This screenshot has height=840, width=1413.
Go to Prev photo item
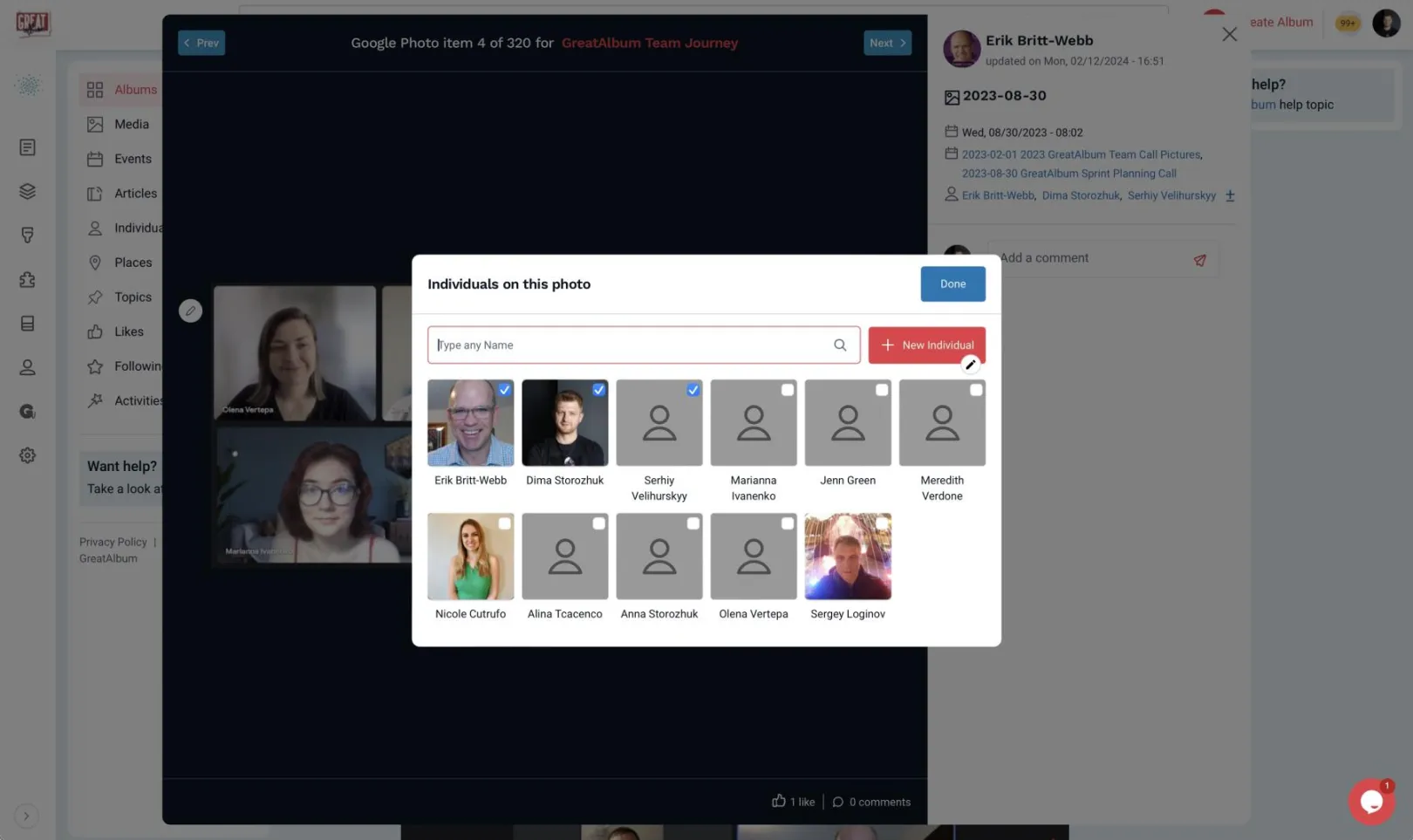201,43
